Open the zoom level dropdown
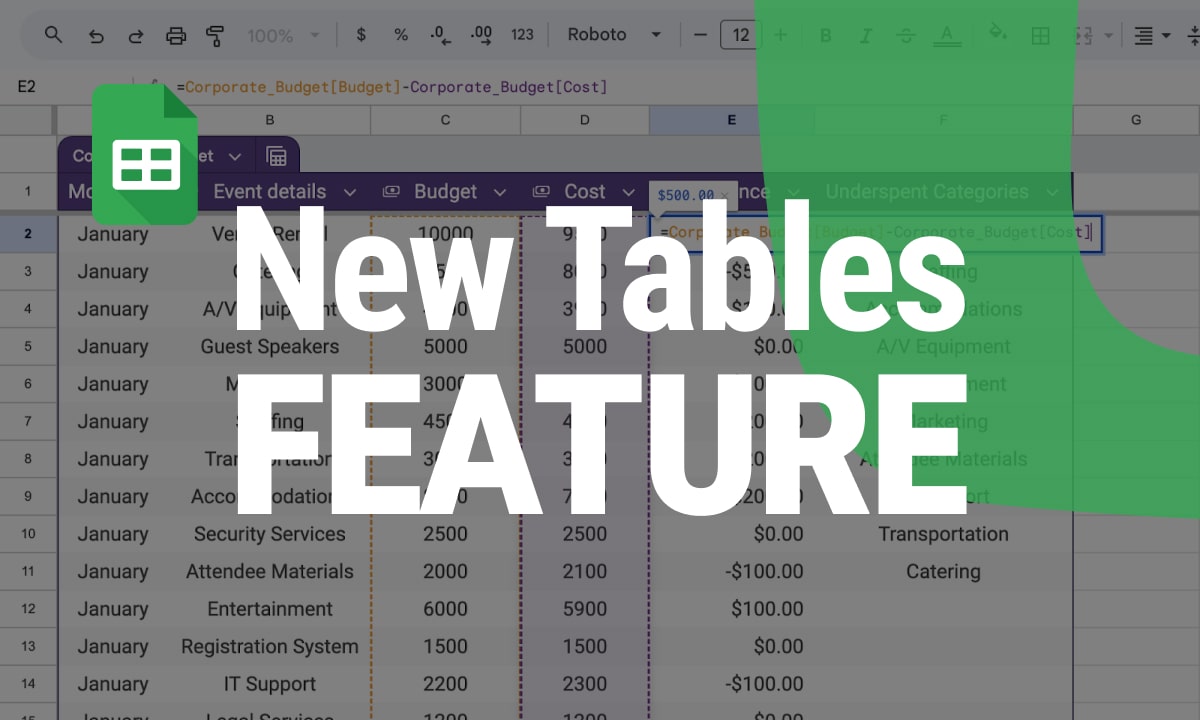The width and height of the screenshot is (1200, 720). [283, 34]
